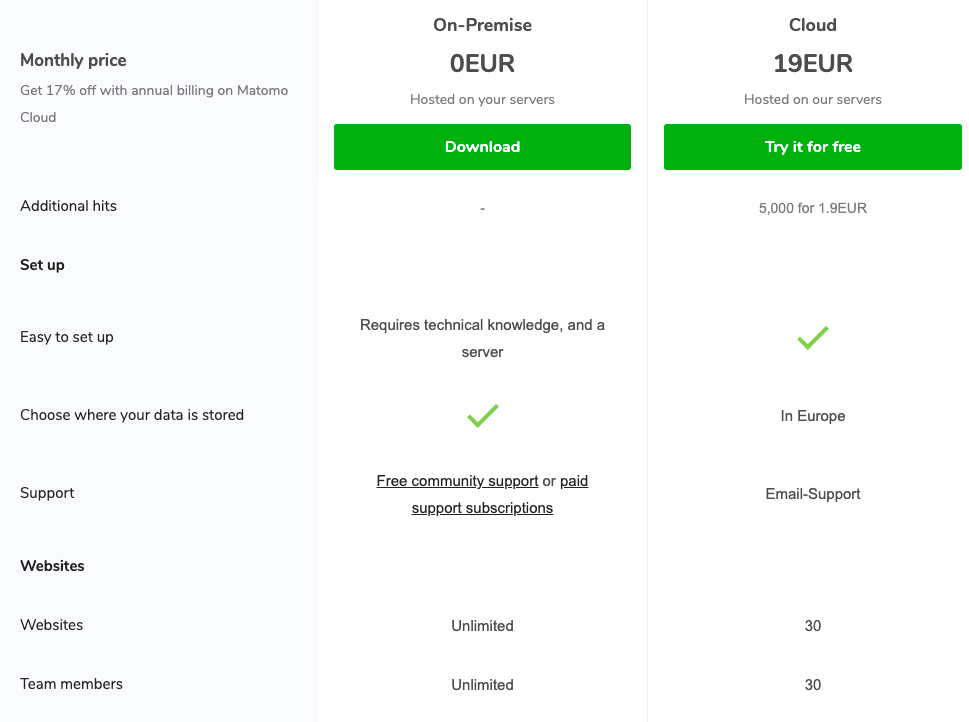Screen dimensions: 969x722
Task: Select the Easy to set up row label
Action: tap(67, 337)
